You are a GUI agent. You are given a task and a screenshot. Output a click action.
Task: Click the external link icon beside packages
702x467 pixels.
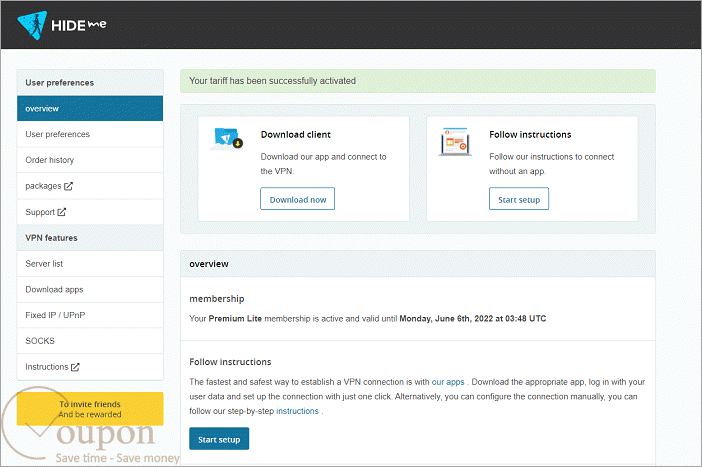[x=68, y=186]
